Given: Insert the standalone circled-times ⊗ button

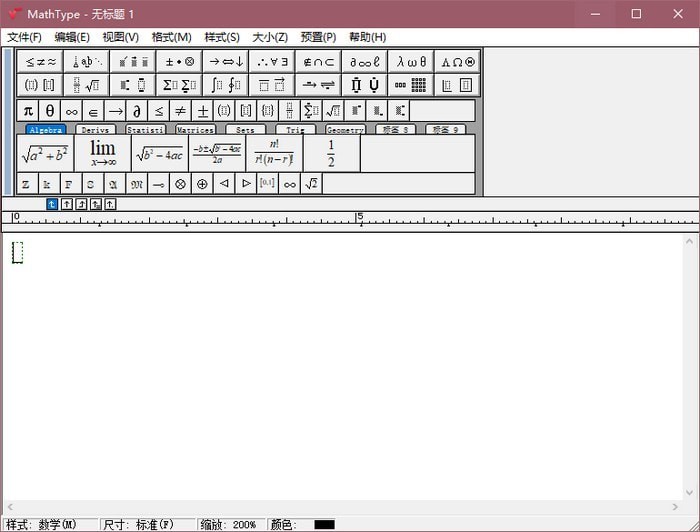Looking at the screenshot, I should click(180, 184).
